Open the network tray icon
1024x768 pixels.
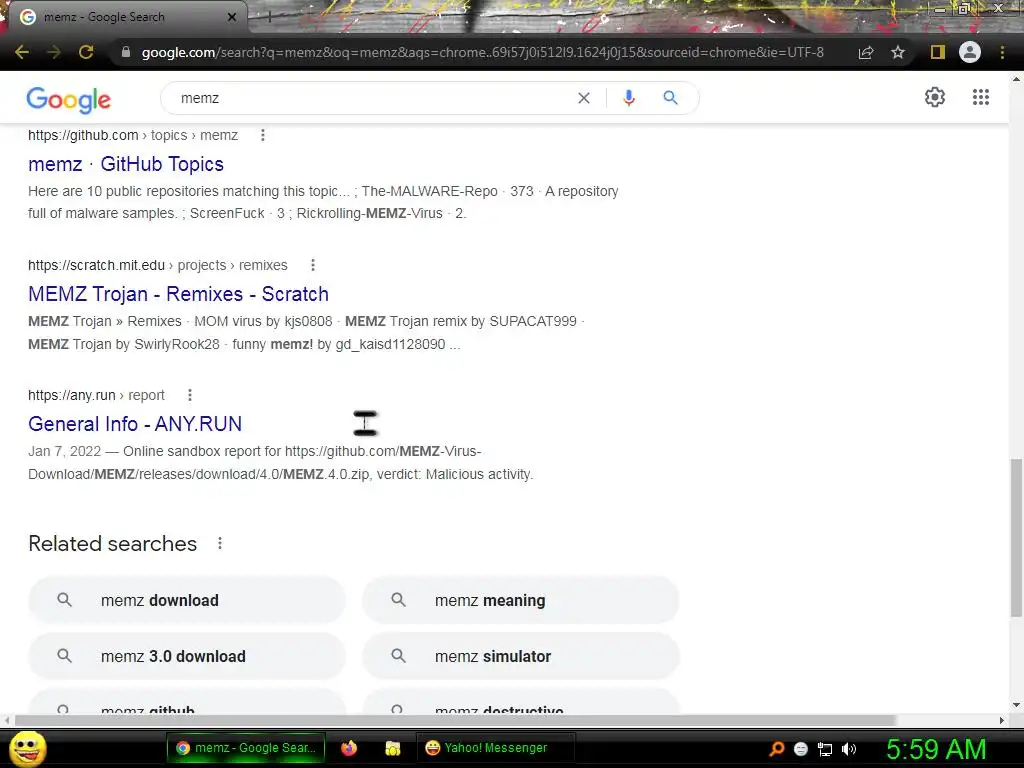point(825,749)
